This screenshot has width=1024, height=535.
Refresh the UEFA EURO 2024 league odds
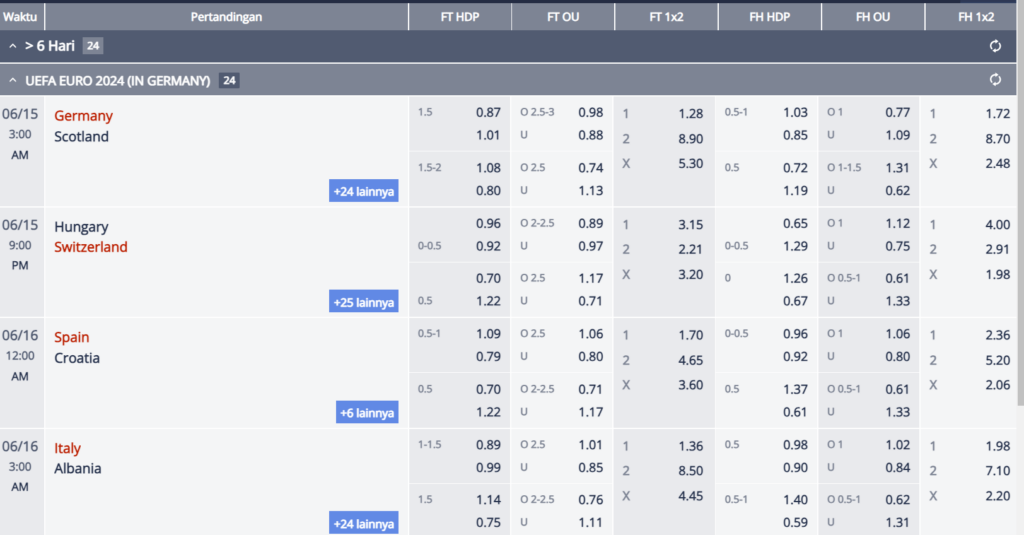pyautogui.click(x=995, y=80)
